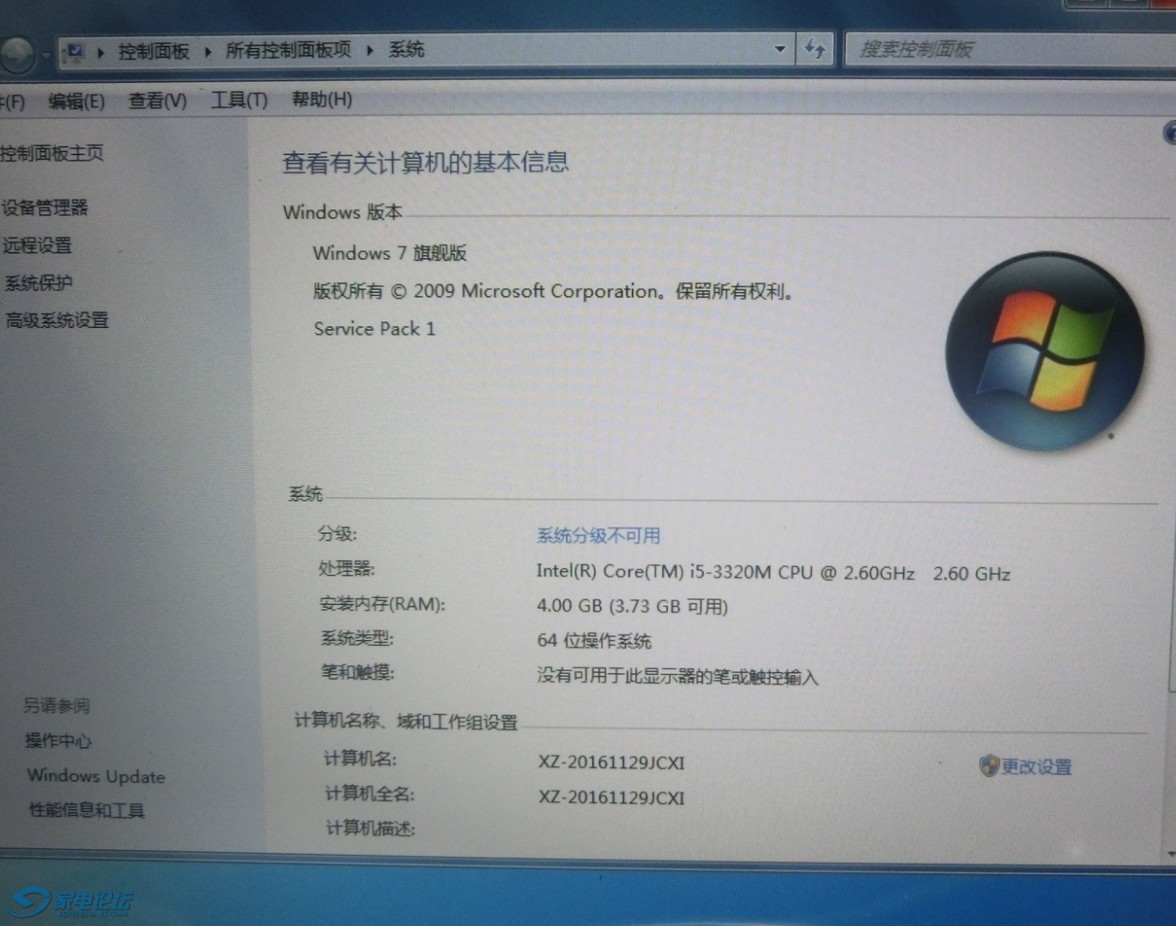
Task: Click the 64 位操作系统 value
Action: 594,640
